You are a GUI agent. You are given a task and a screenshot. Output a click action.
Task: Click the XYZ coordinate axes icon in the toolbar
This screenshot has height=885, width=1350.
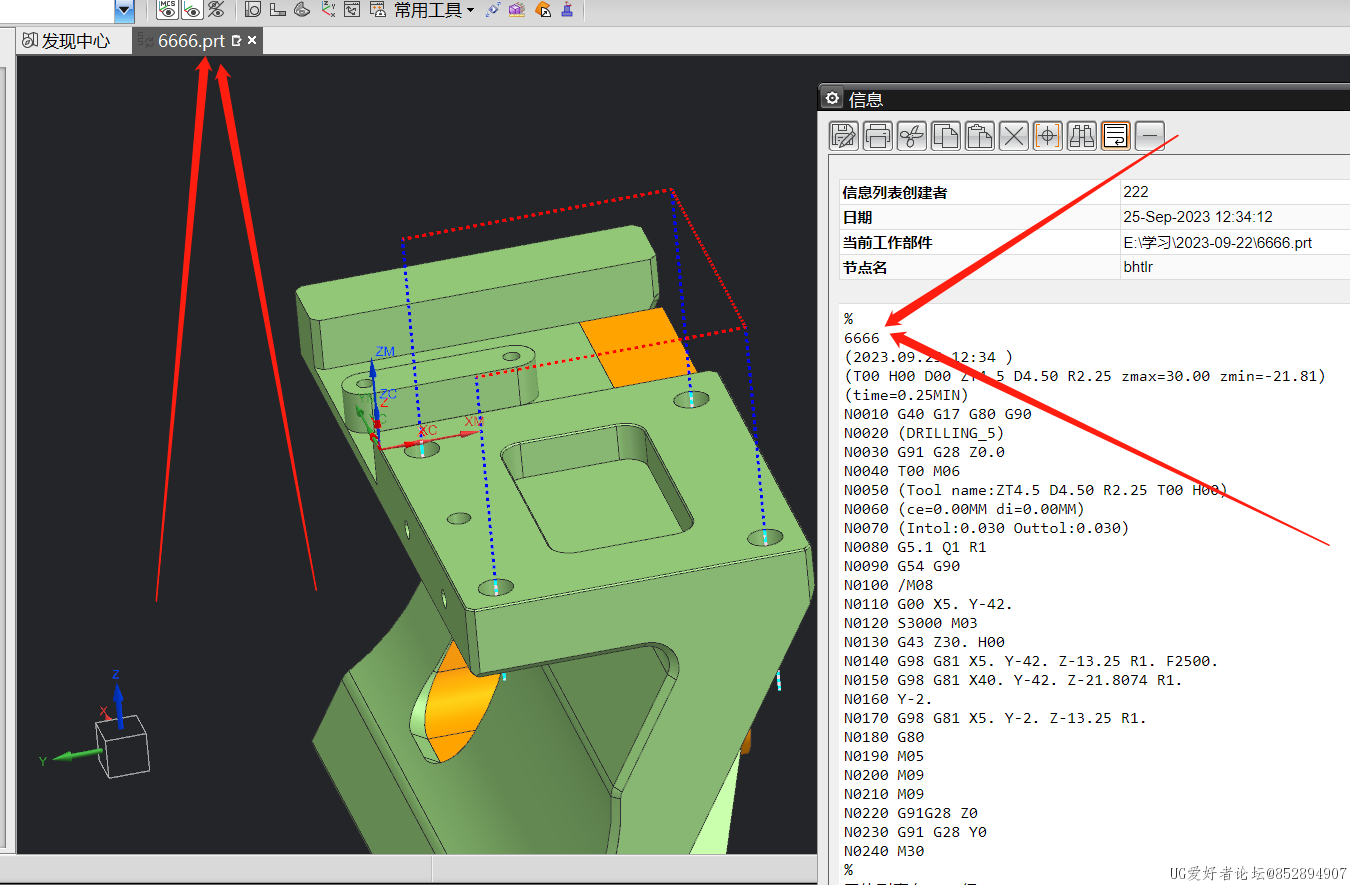click(328, 10)
